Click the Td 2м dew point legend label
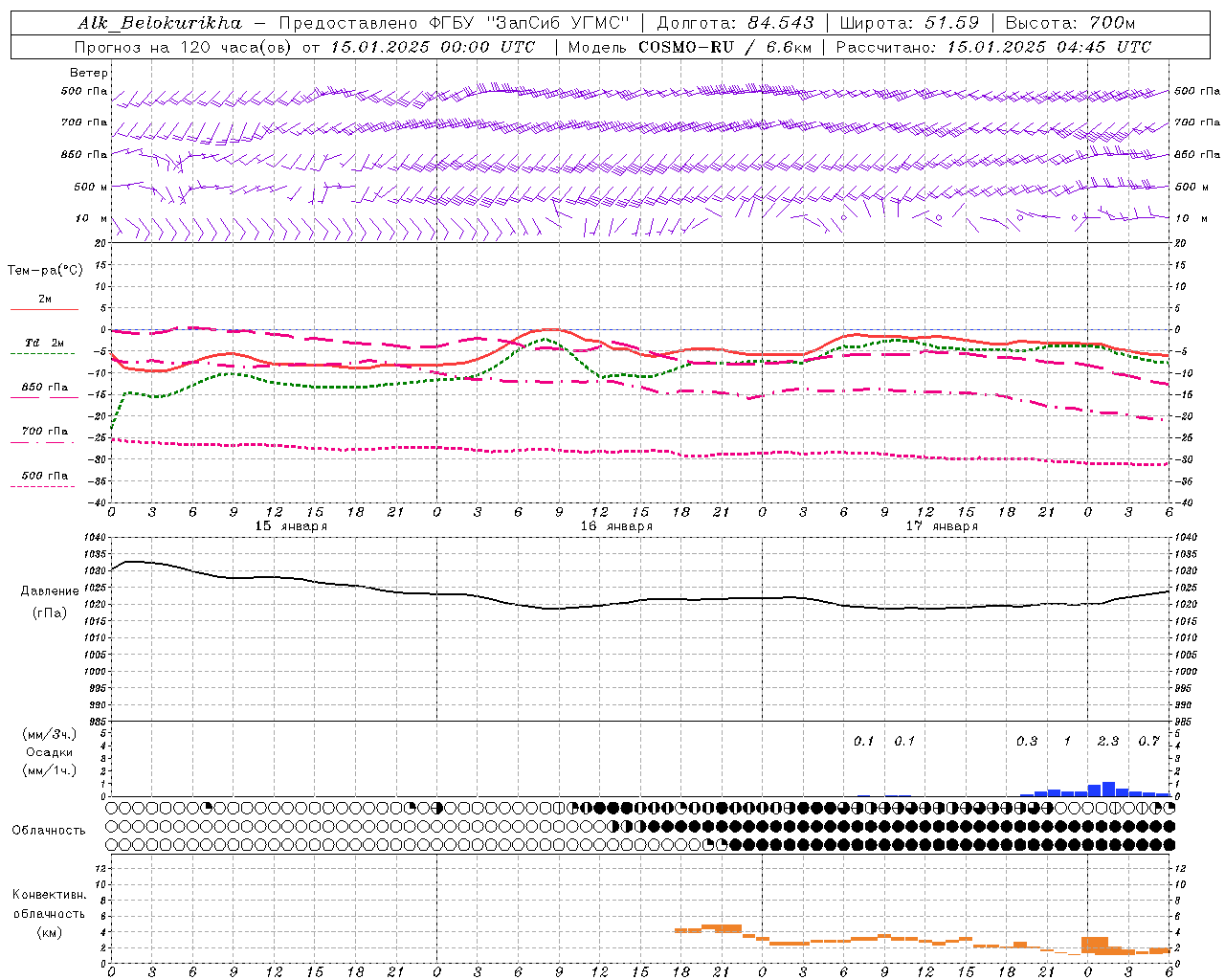 pos(45,343)
